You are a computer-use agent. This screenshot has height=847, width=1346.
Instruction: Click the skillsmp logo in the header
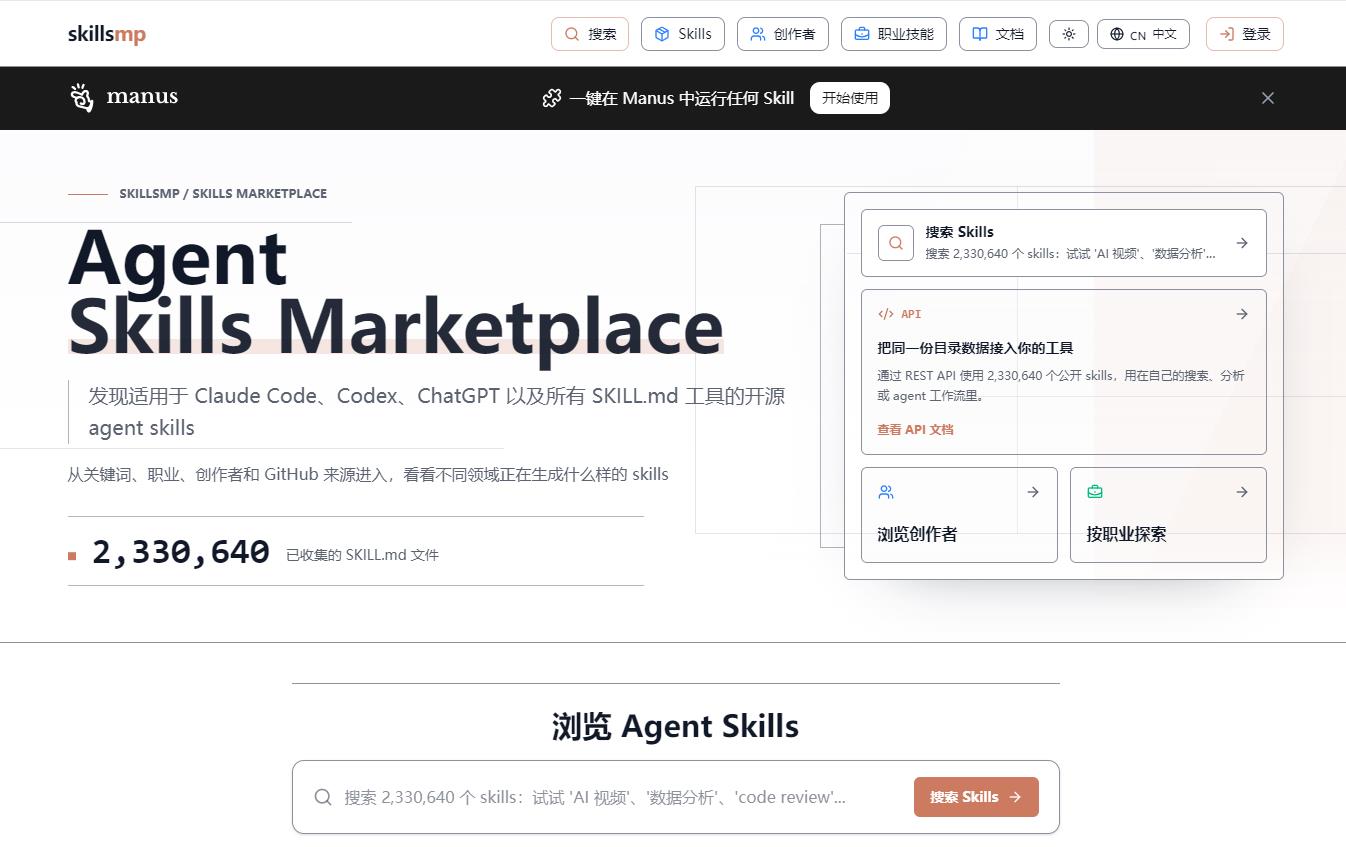tap(107, 34)
